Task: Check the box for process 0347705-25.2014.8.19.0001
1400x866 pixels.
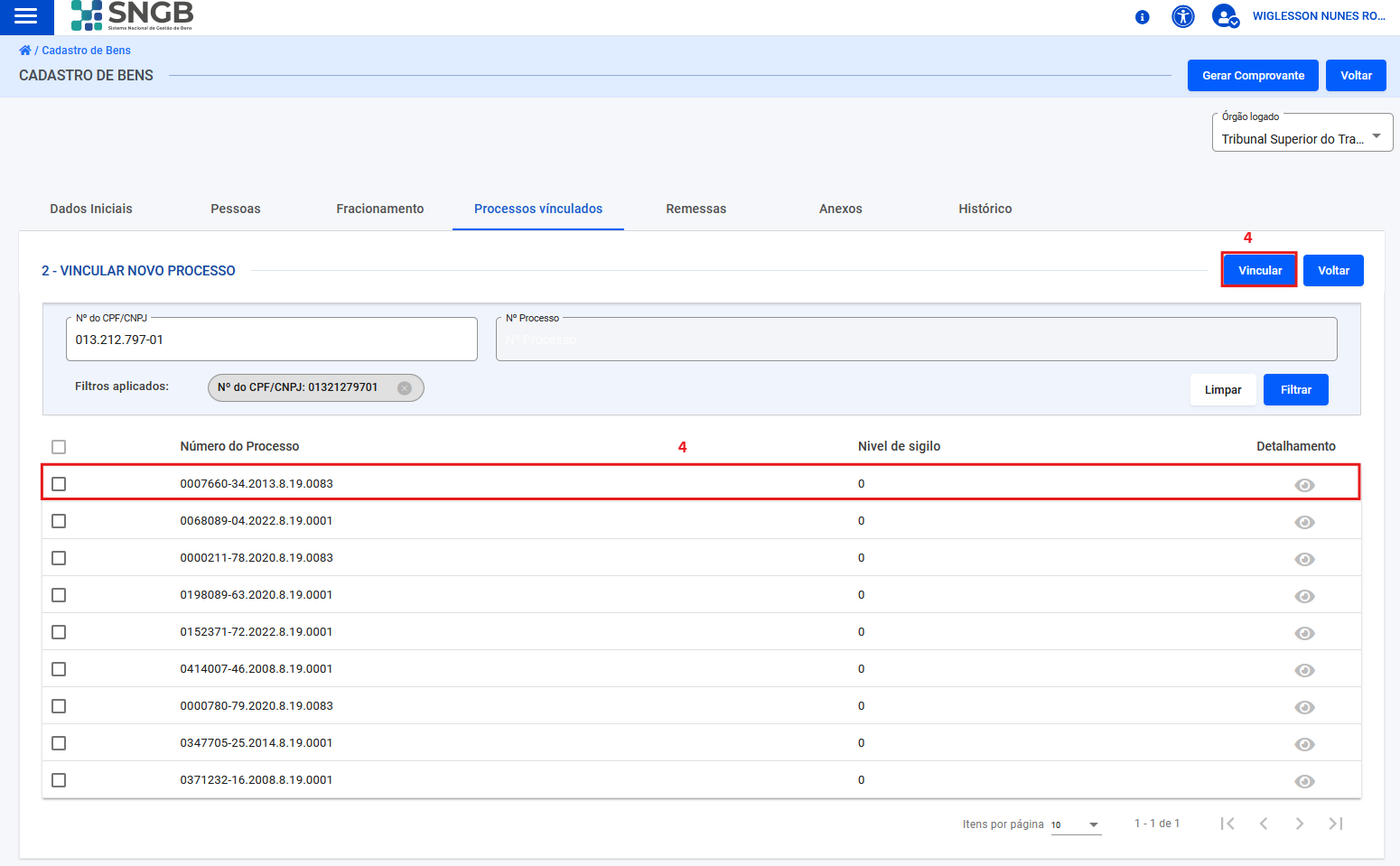Action: coord(59,743)
